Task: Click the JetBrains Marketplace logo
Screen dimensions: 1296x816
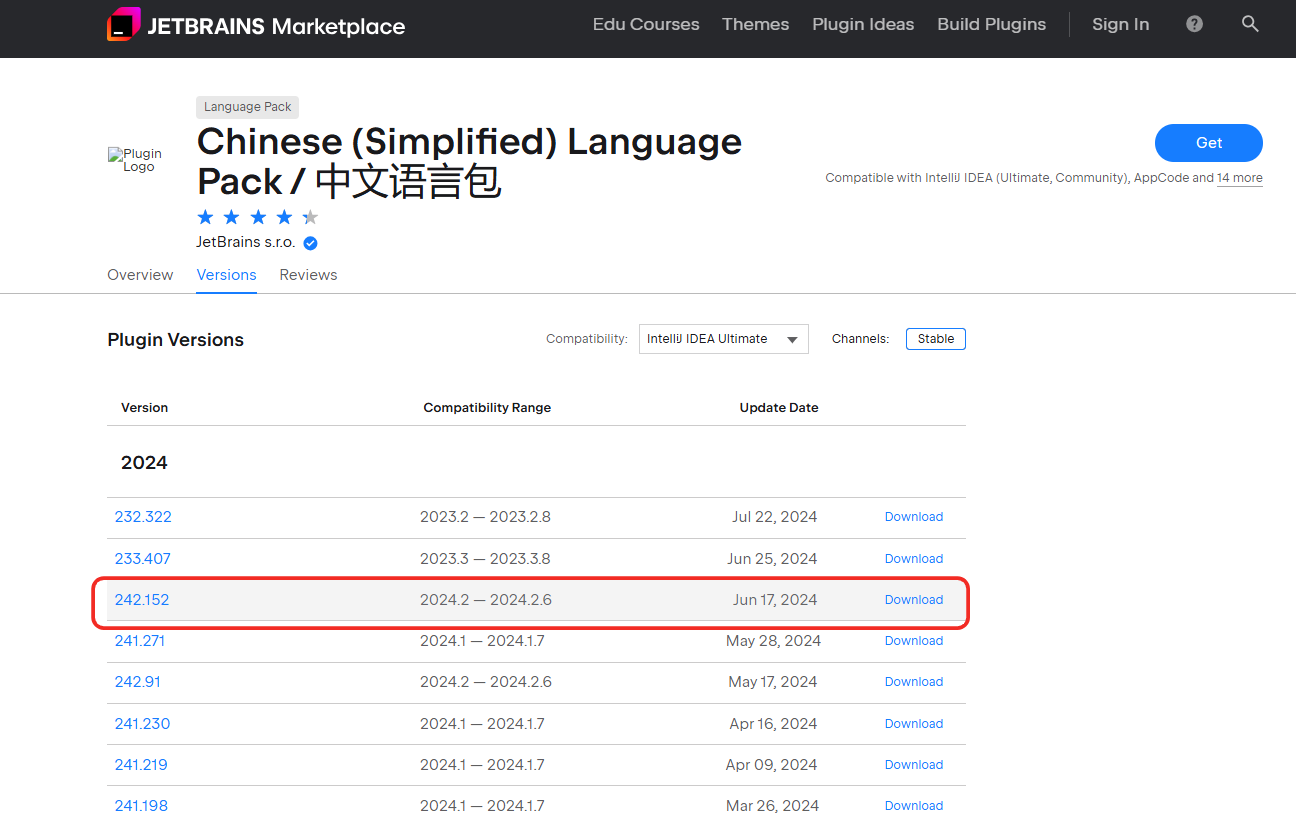Action: click(x=256, y=24)
